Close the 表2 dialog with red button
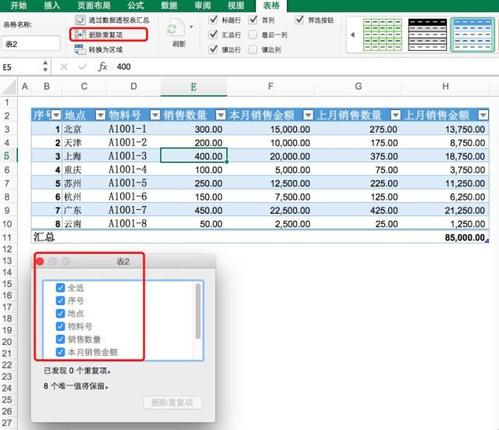This screenshot has height=430, width=499. pyautogui.click(x=40, y=262)
